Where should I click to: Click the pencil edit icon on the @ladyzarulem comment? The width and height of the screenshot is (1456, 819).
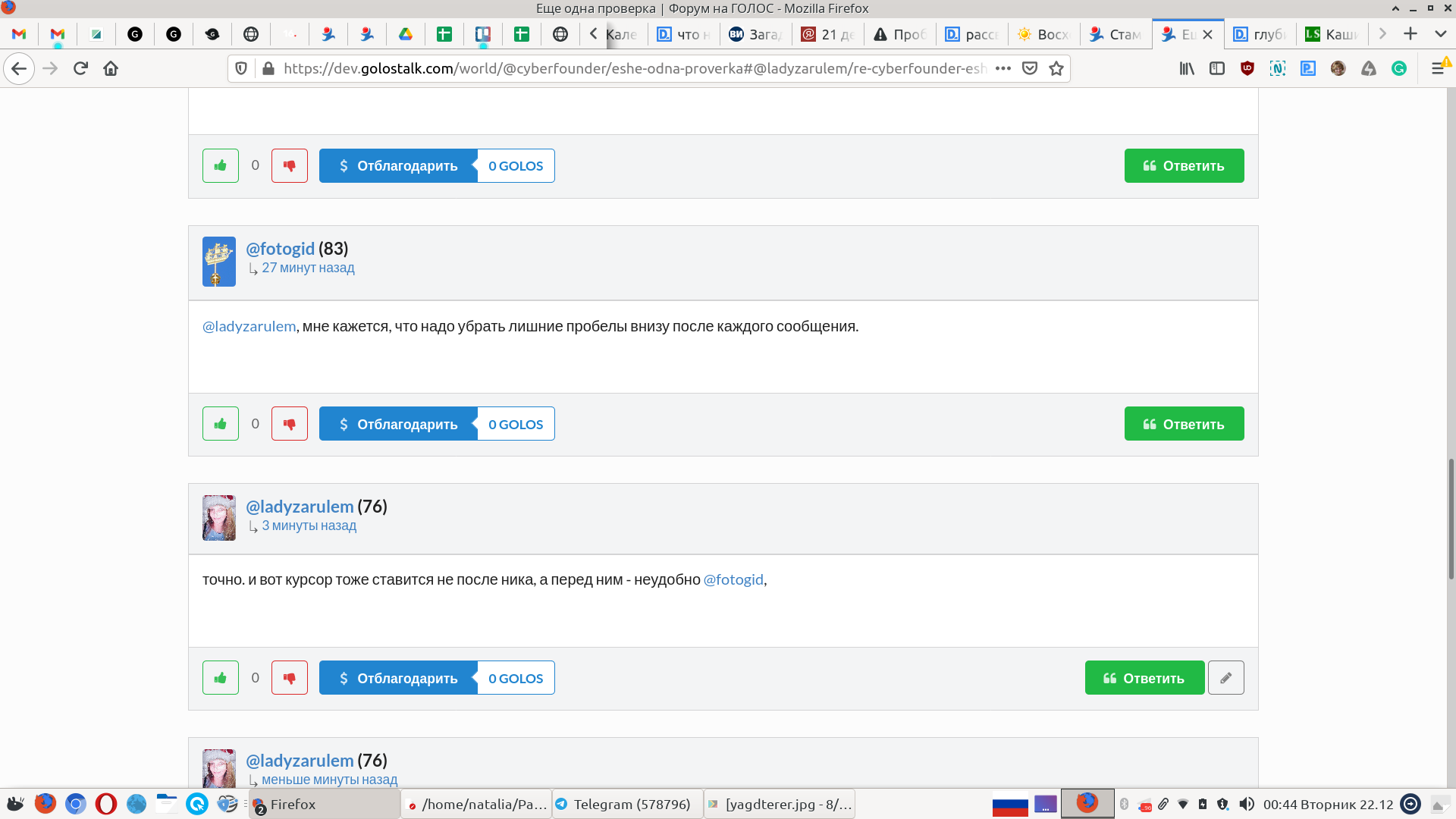[1225, 678]
